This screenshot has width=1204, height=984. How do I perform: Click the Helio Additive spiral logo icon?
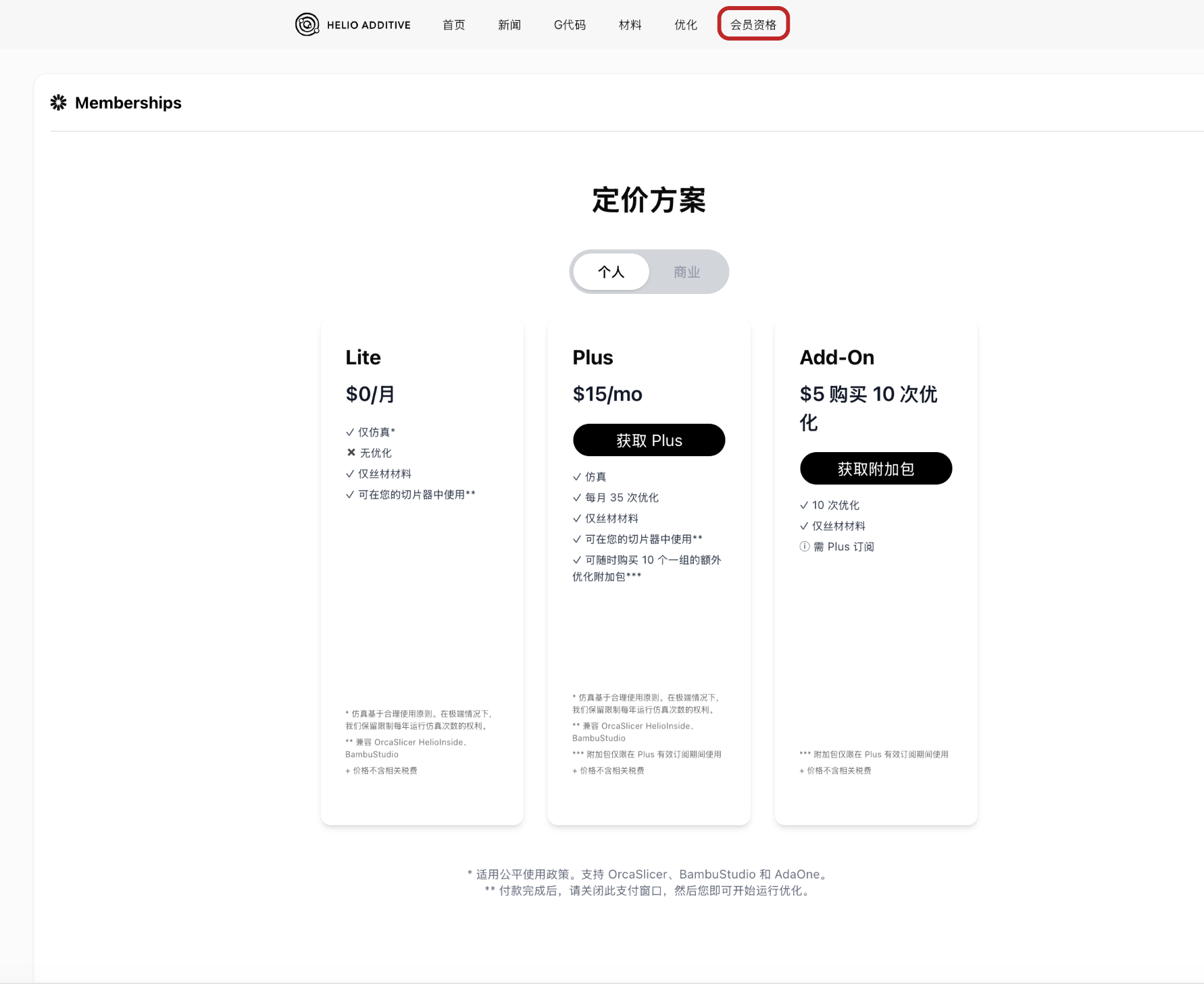tap(307, 24)
